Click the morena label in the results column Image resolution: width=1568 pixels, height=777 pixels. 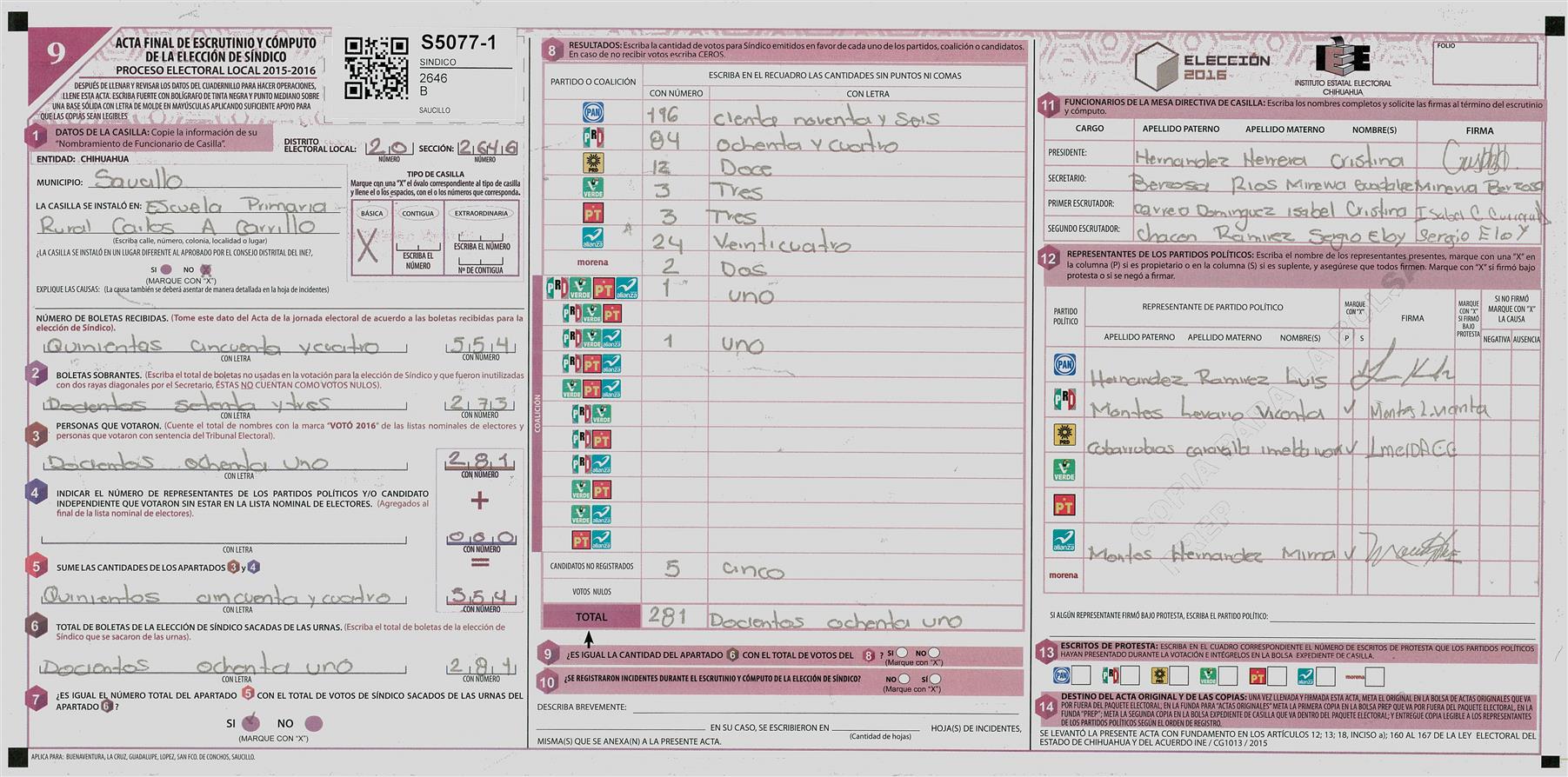pyautogui.click(x=592, y=262)
